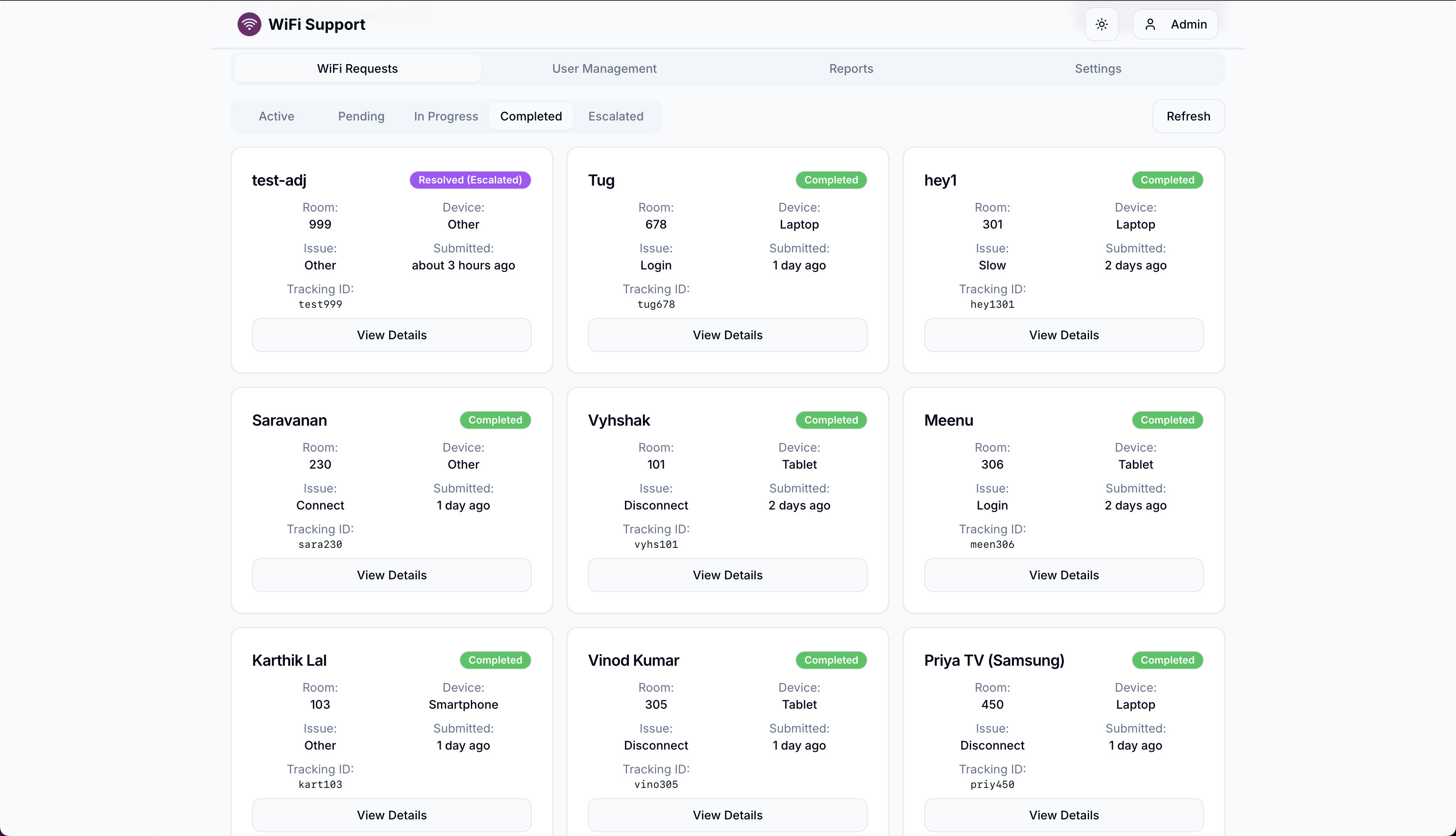This screenshot has width=1456, height=836.
Task: View details for Vyhshak request
Action: 728,575
